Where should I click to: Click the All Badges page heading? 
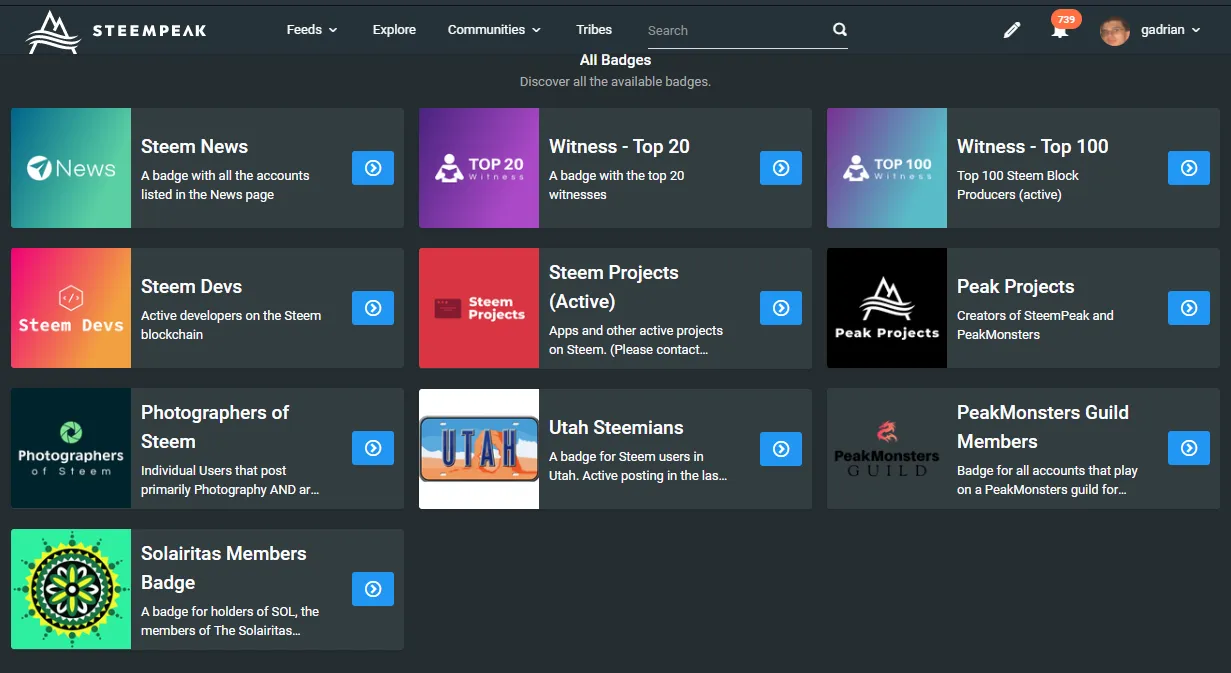point(615,60)
